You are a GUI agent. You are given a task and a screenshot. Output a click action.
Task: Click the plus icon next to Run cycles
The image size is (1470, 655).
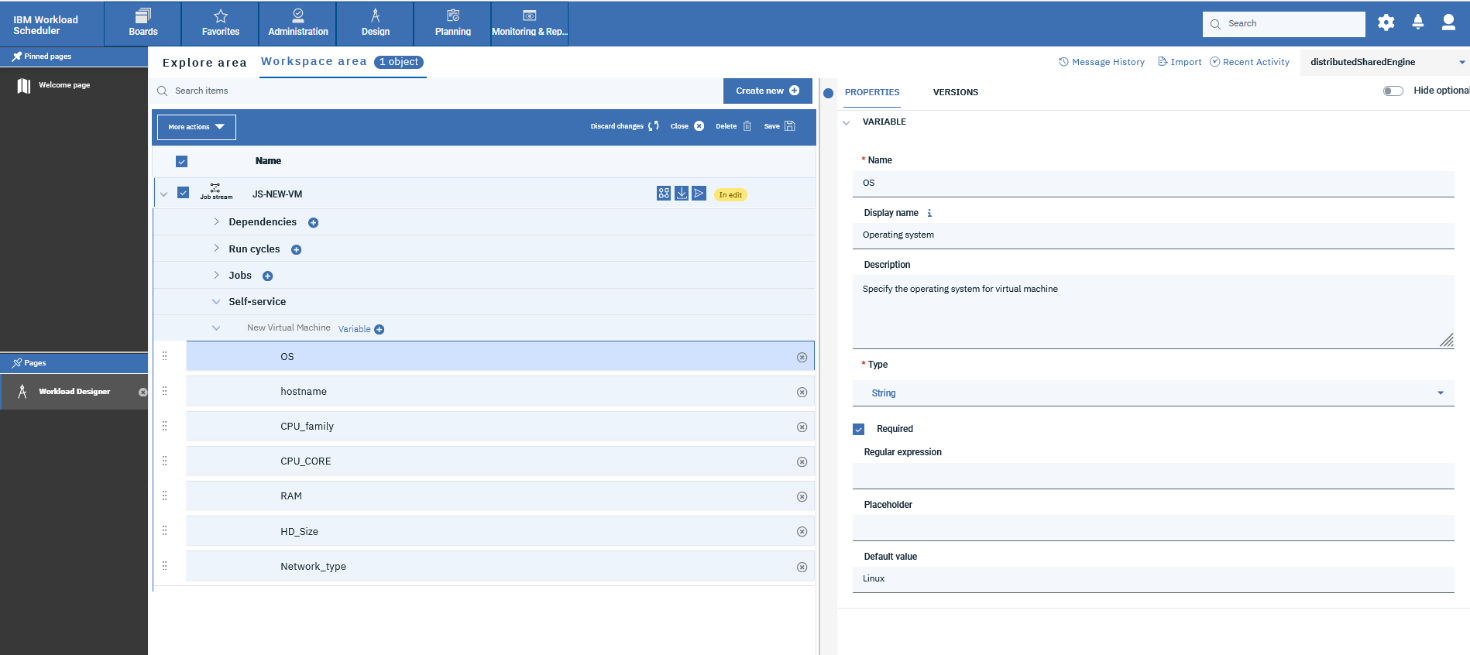point(296,250)
